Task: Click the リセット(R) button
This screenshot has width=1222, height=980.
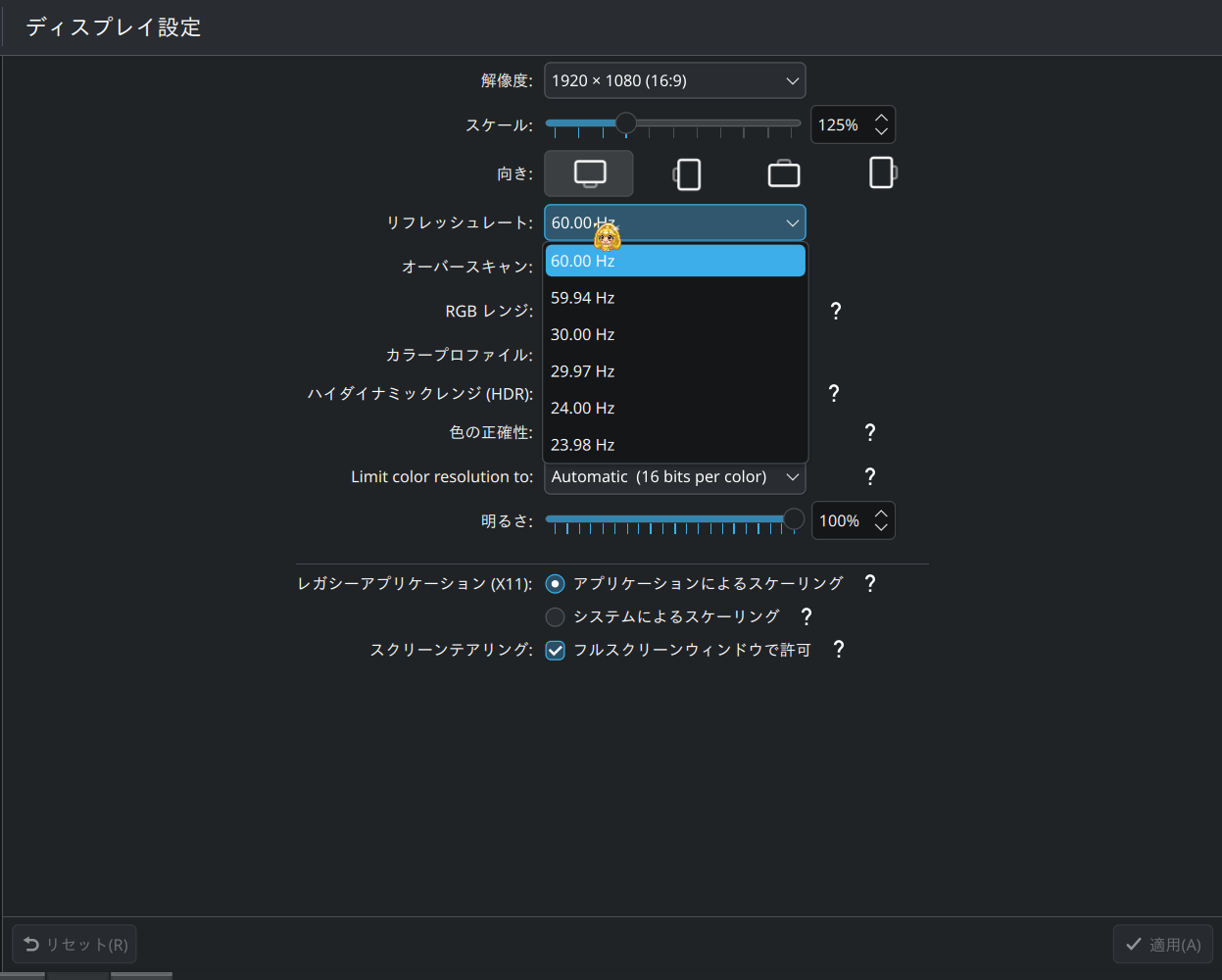Action: coord(73,944)
